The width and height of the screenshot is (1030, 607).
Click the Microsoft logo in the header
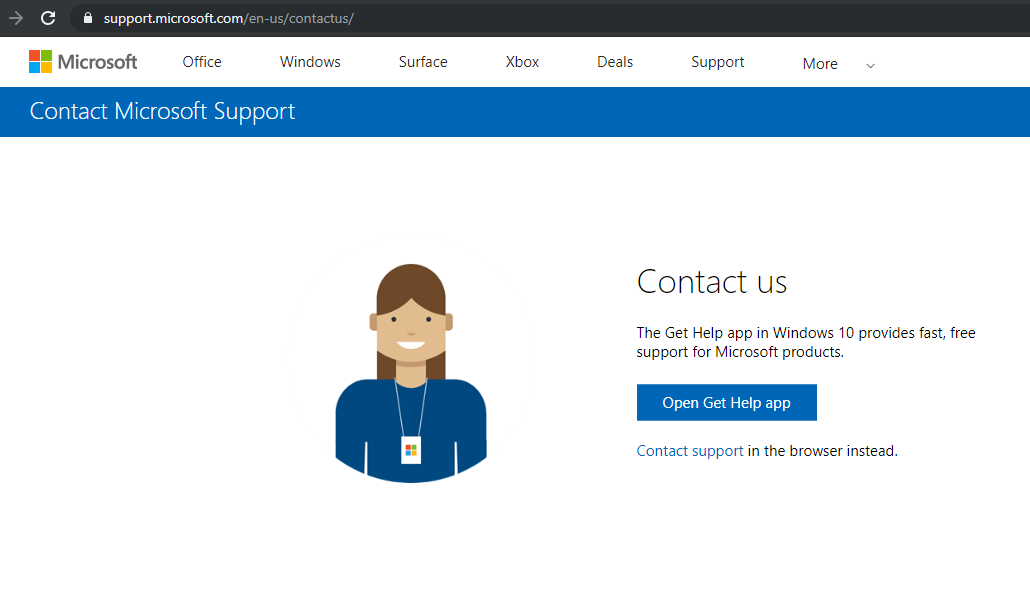[x=83, y=62]
